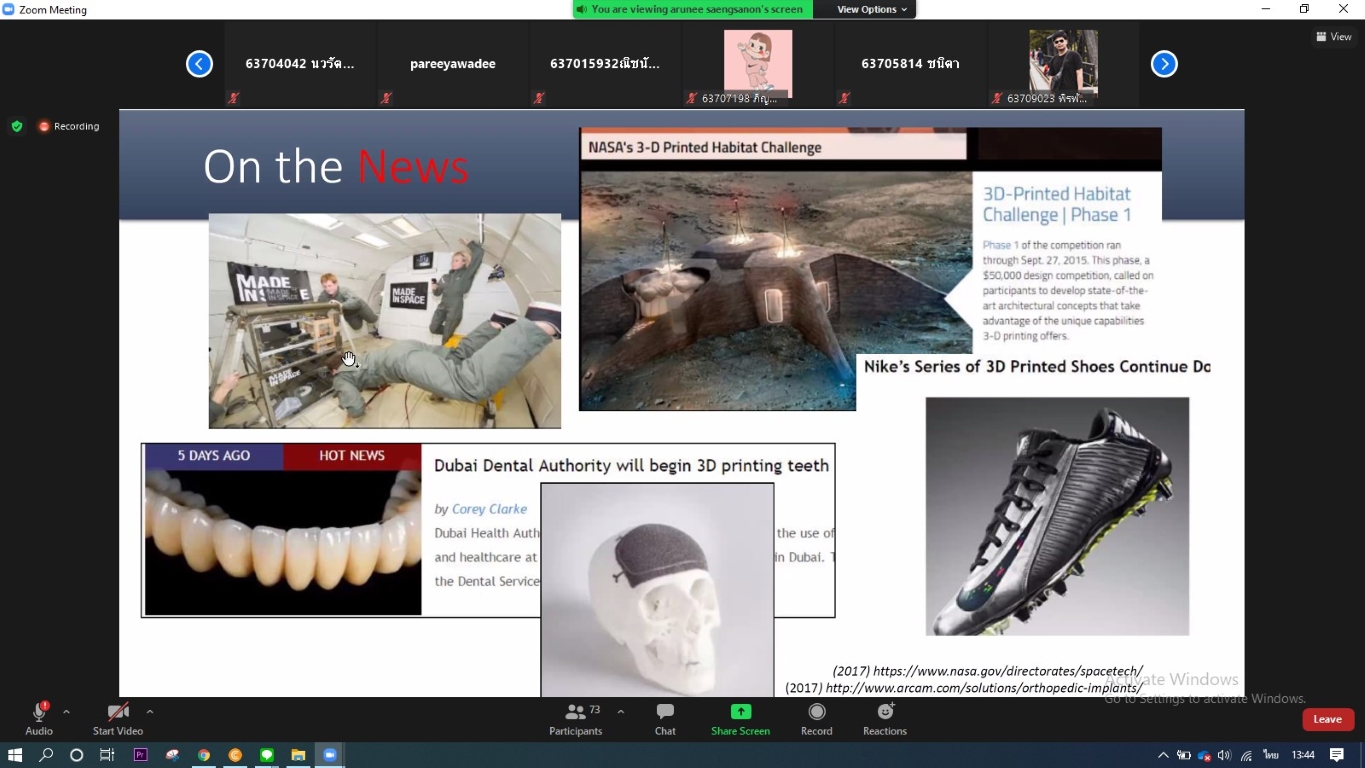Click the Nike 3D printed shoe image
Screen dimensions: 1365x768
(x=1057, y=516)
